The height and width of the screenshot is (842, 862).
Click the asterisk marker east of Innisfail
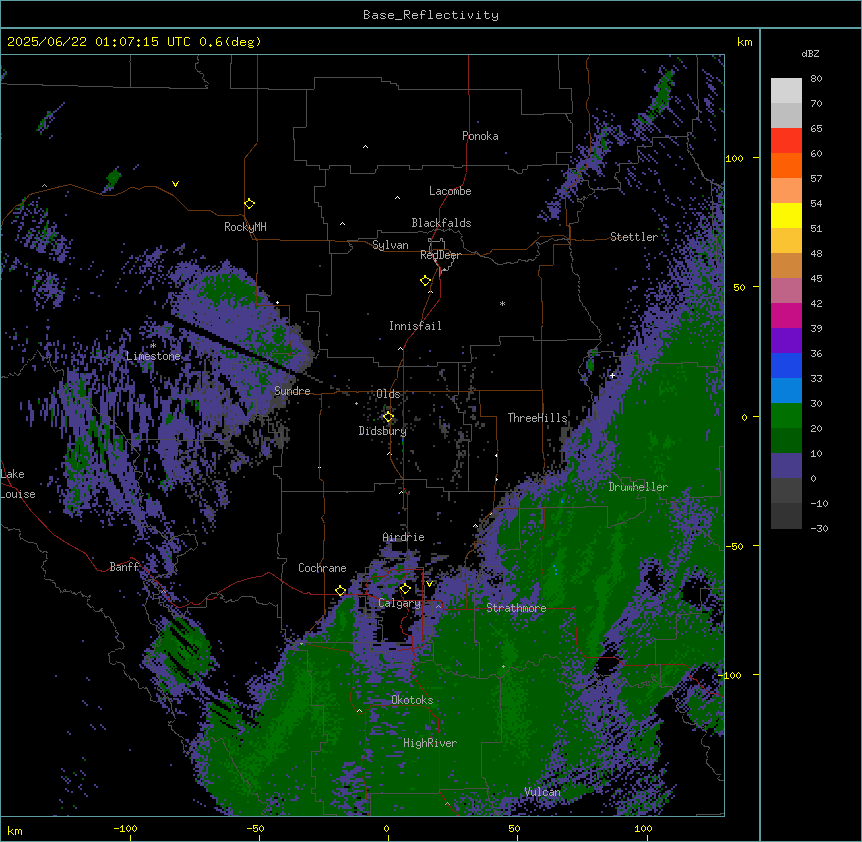point(502,303)
